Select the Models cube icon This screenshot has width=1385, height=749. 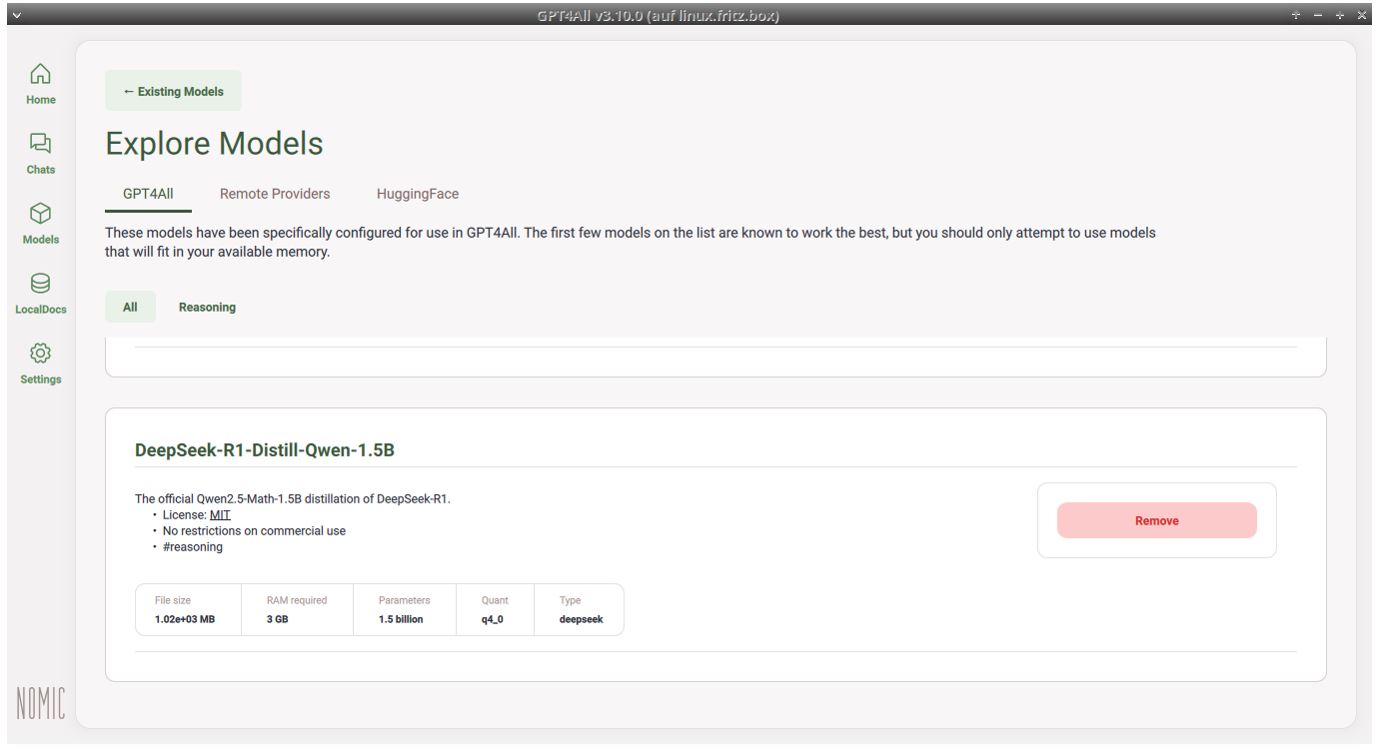pos(40,215)
